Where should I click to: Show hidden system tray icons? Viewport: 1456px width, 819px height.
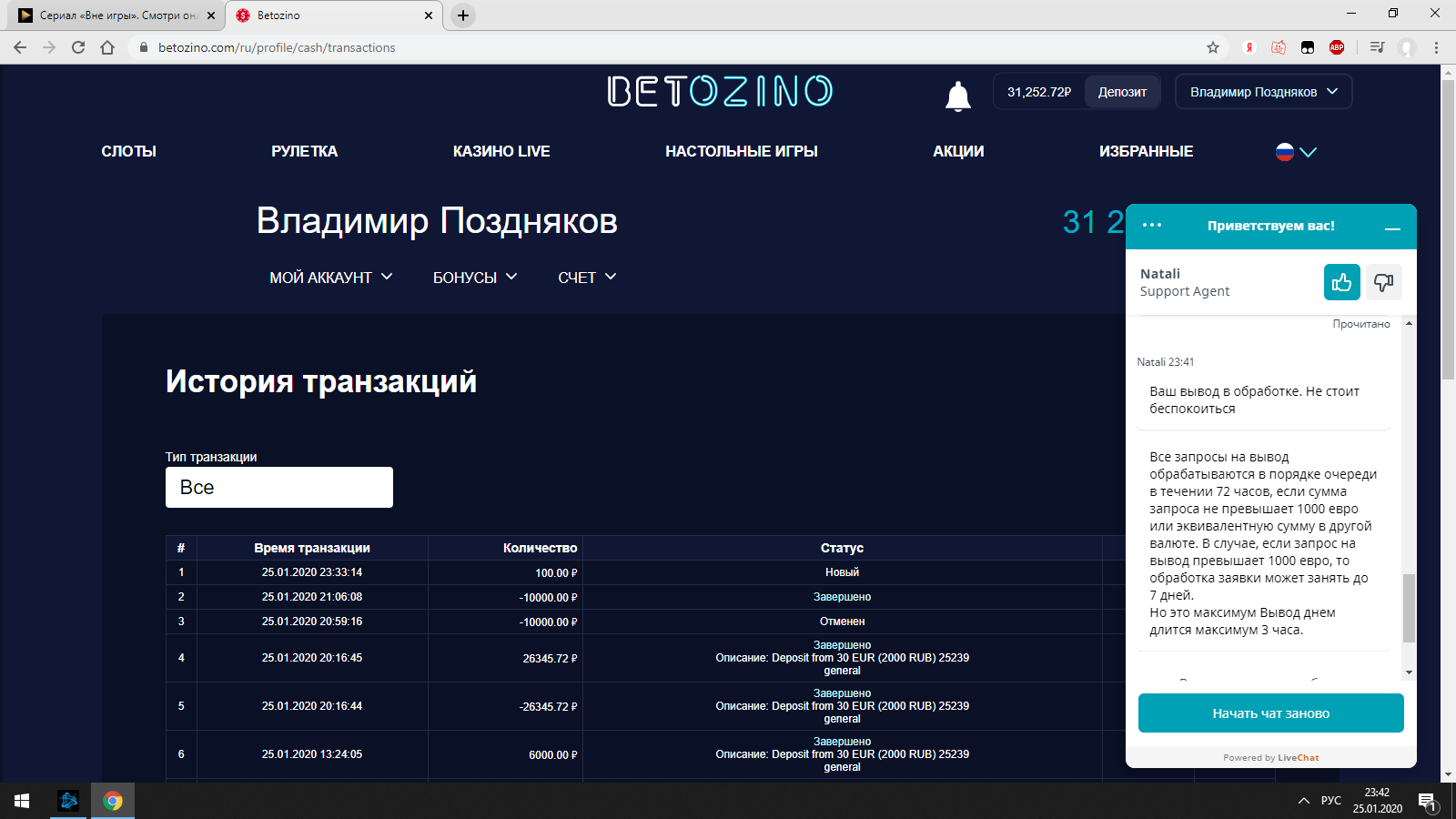[x=1303, y=801]
